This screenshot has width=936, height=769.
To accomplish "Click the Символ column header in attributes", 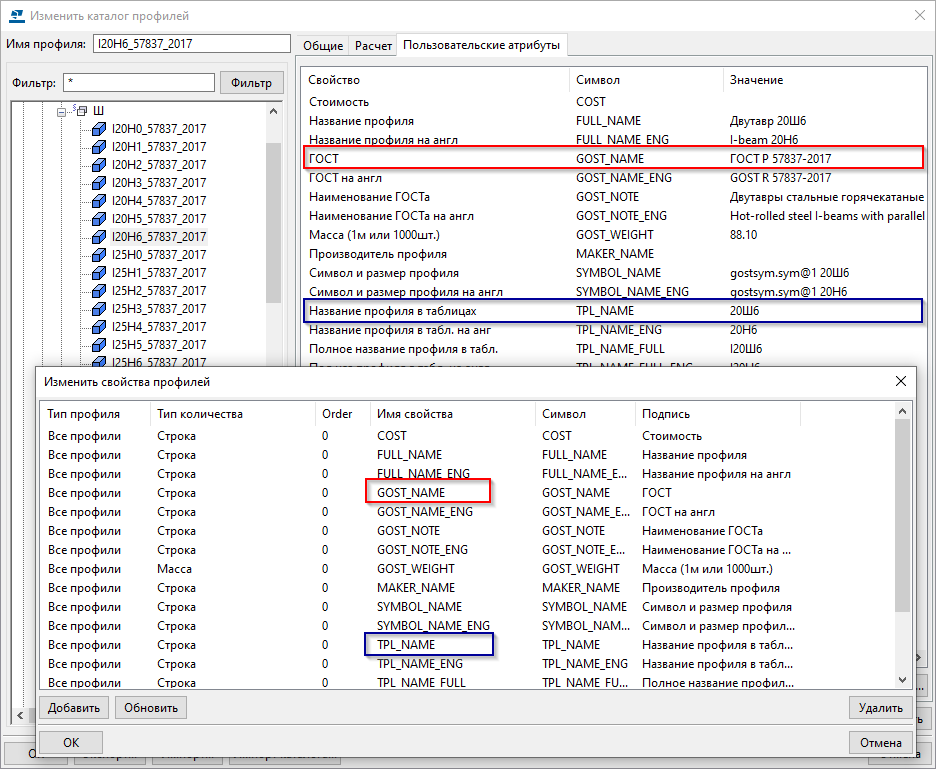I will [646, 80].
